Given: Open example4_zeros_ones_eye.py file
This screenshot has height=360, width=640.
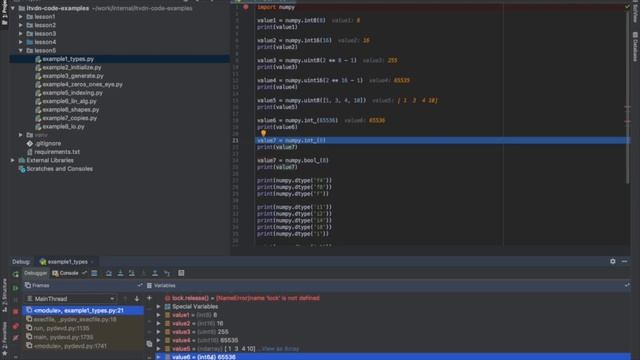Looking at the screenshot, I should coord(82,84).
